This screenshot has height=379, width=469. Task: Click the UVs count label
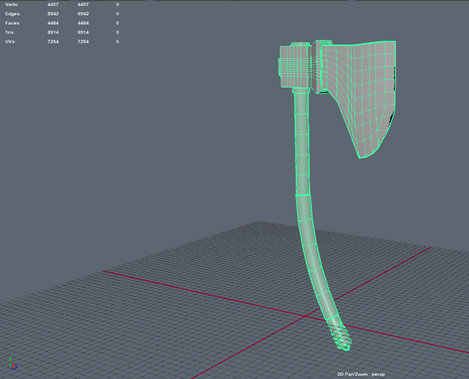pyautogui.click(x=10, y=42)
